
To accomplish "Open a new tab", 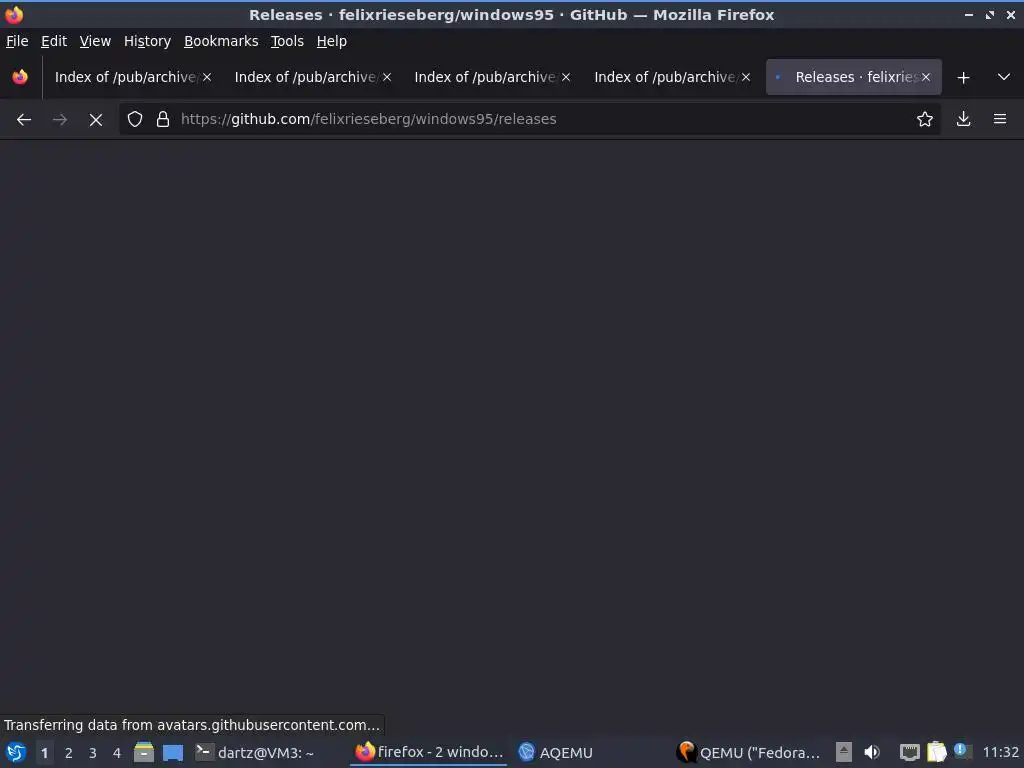I will click(x=963, y=78).
